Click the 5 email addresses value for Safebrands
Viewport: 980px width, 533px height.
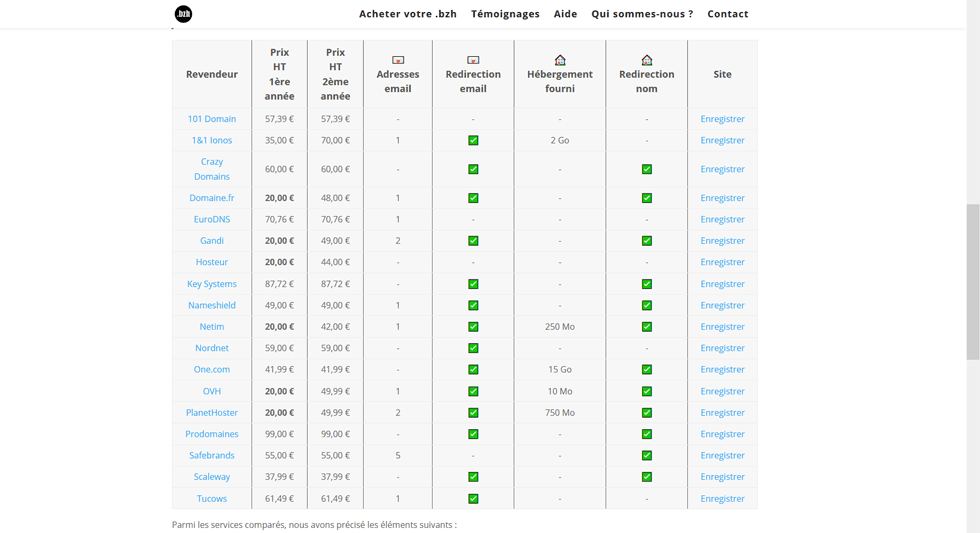pos(398,456)
